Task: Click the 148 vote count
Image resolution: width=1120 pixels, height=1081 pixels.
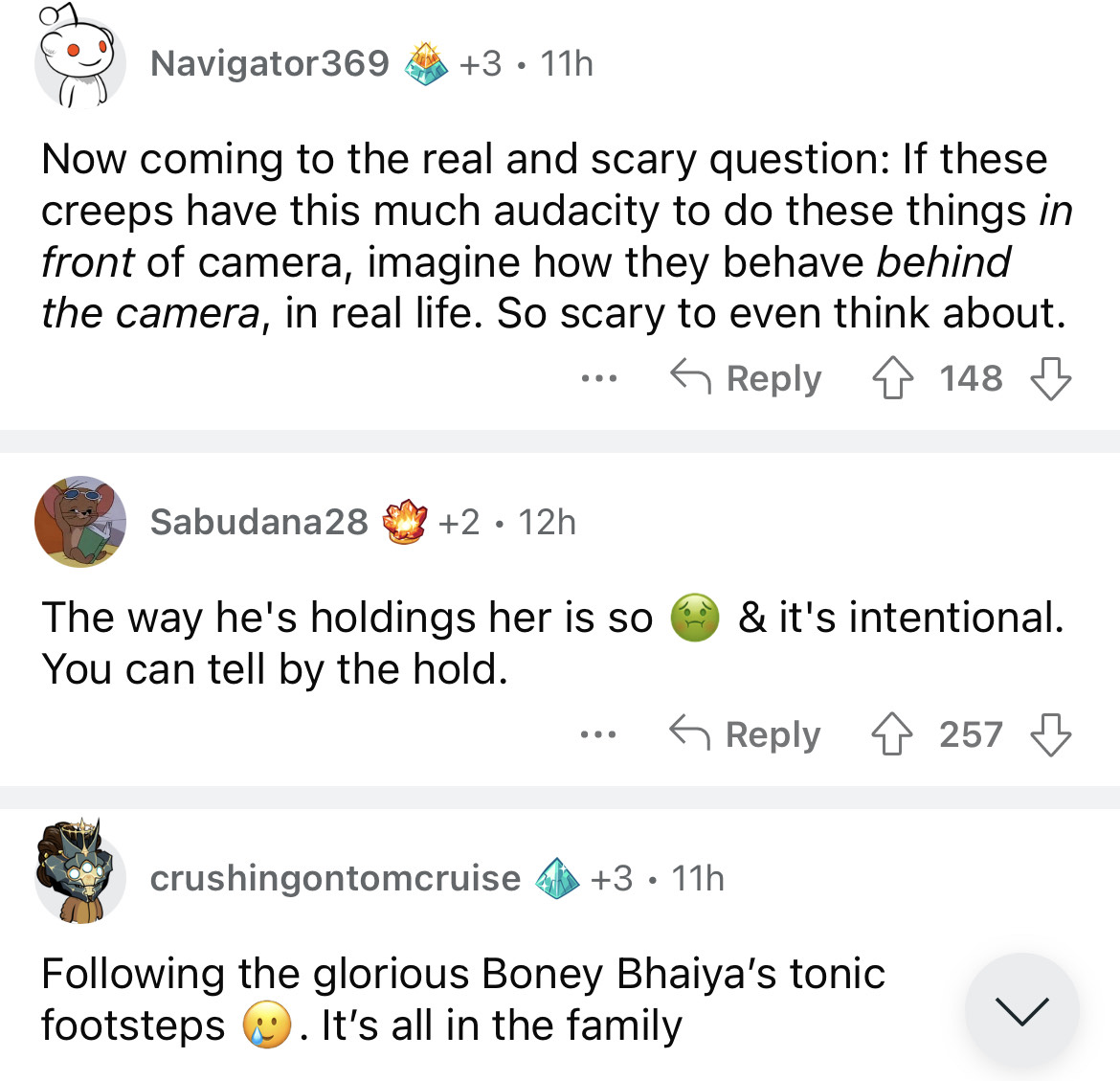Action: pos(971,378)
